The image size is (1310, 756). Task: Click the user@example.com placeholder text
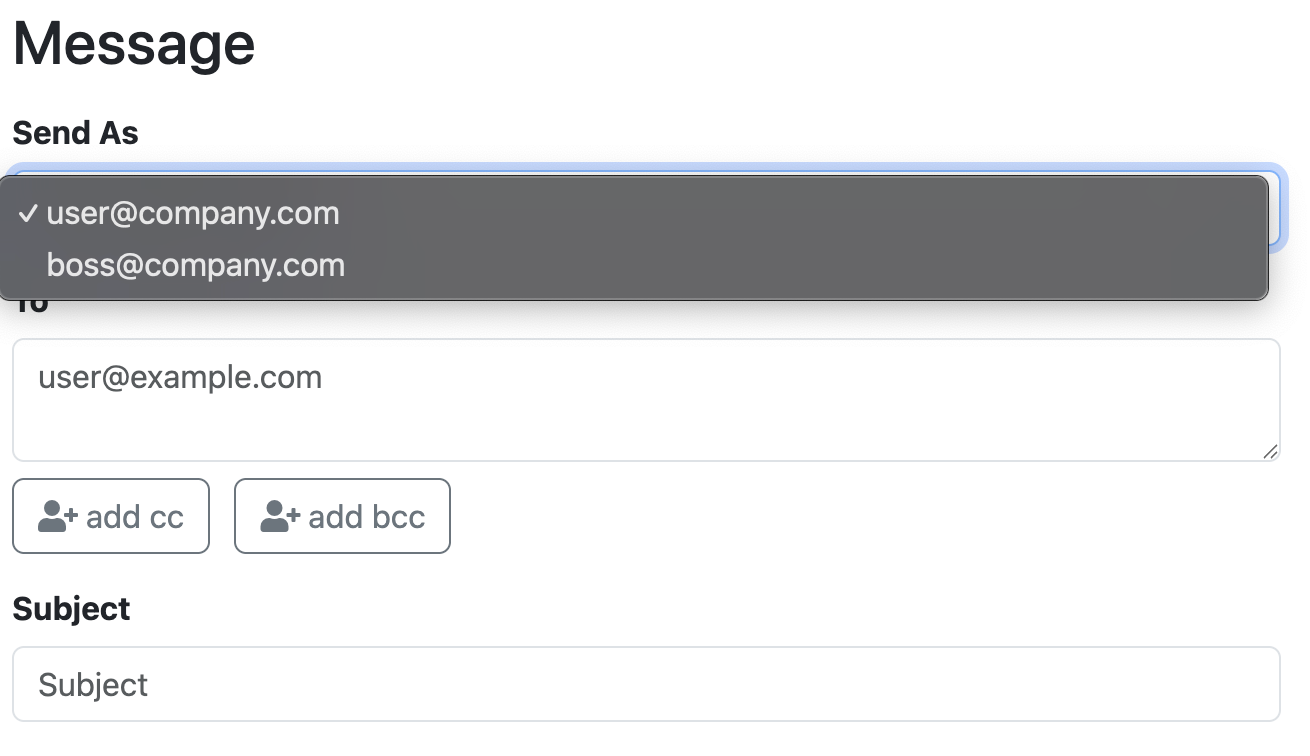180,377
